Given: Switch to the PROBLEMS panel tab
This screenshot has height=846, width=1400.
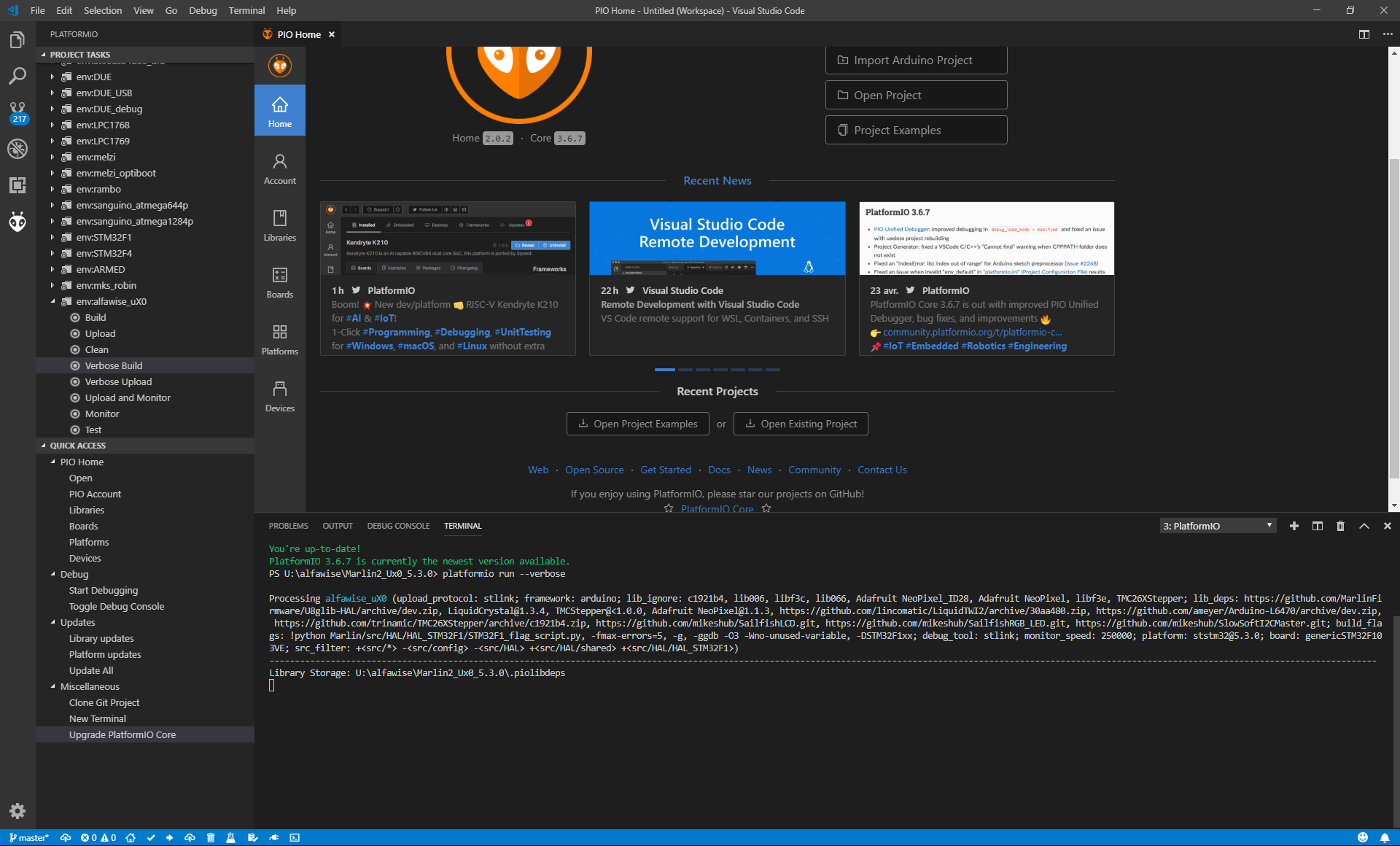Looking at the screenshot, I should click(x=288, y=526).
